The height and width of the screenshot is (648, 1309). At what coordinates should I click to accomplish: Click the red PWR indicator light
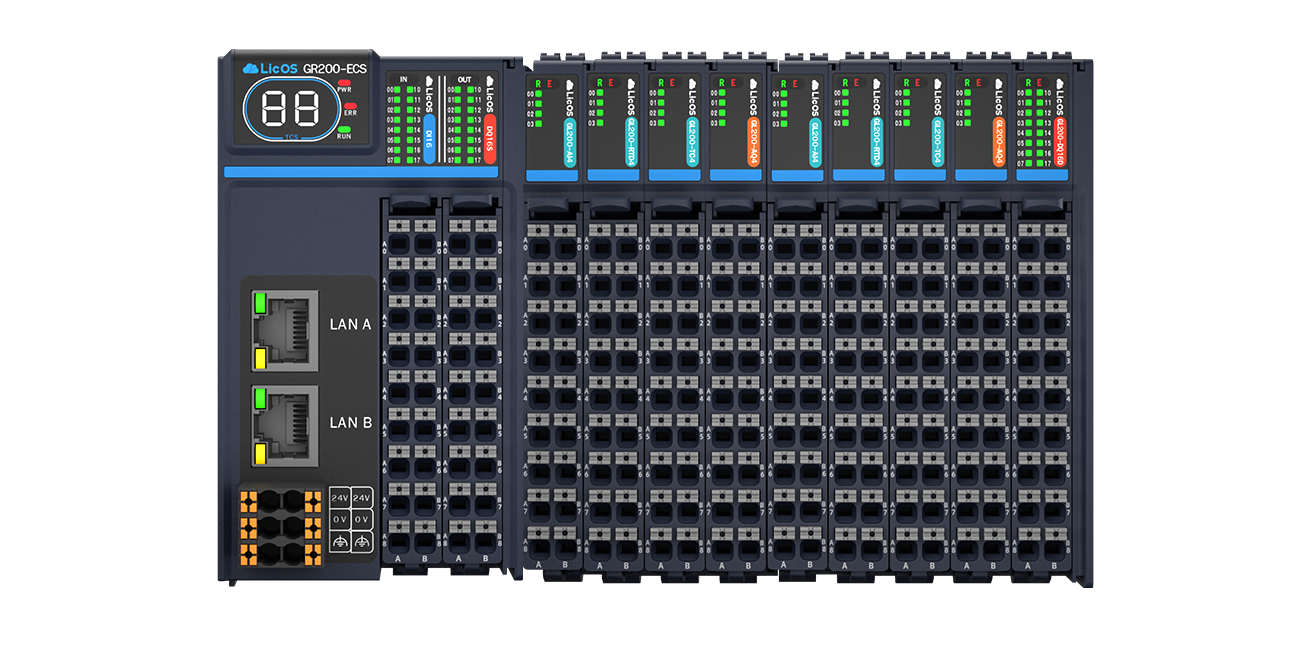pos(345,82)
